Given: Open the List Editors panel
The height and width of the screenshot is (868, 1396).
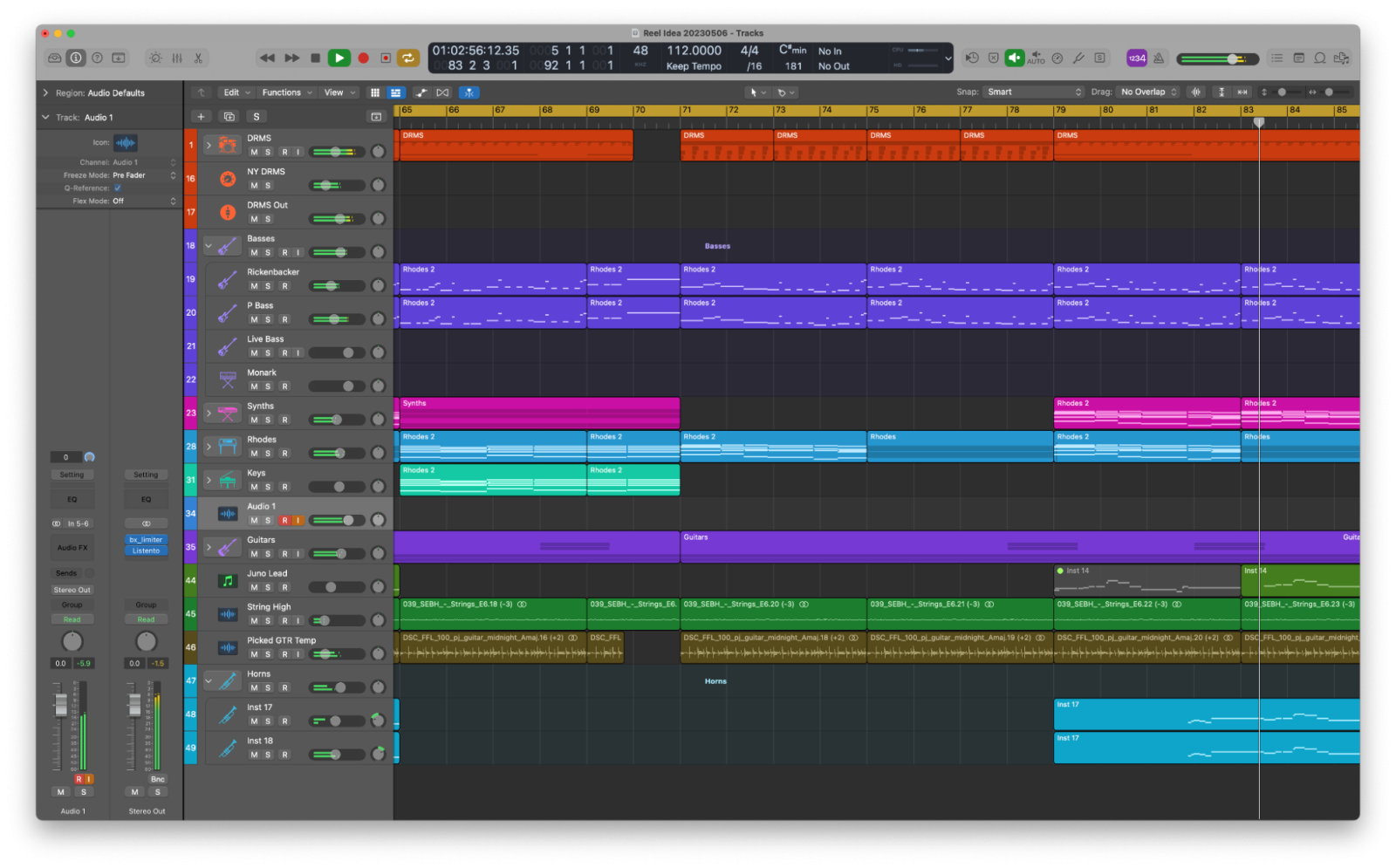Looking at the screenshot, I should [1276, 58].
